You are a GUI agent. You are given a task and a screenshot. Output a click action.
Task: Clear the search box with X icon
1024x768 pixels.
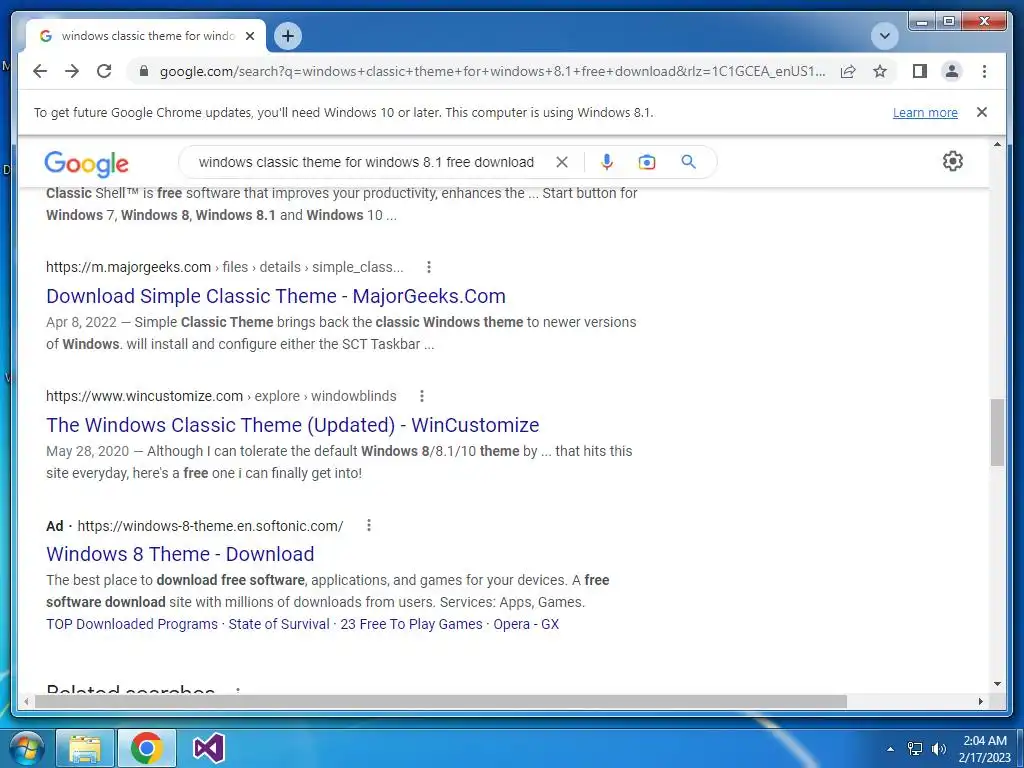(562, 162)
